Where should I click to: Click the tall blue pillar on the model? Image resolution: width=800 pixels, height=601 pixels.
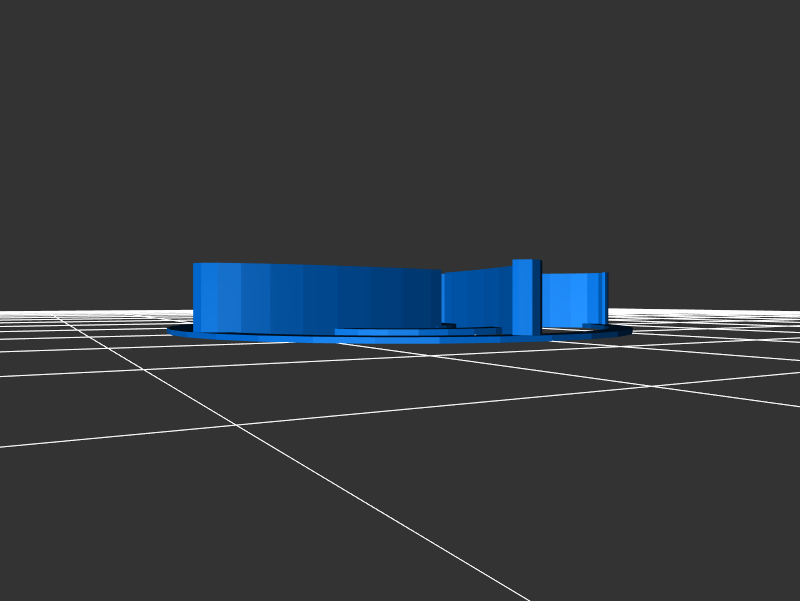[x=521, y=298]
